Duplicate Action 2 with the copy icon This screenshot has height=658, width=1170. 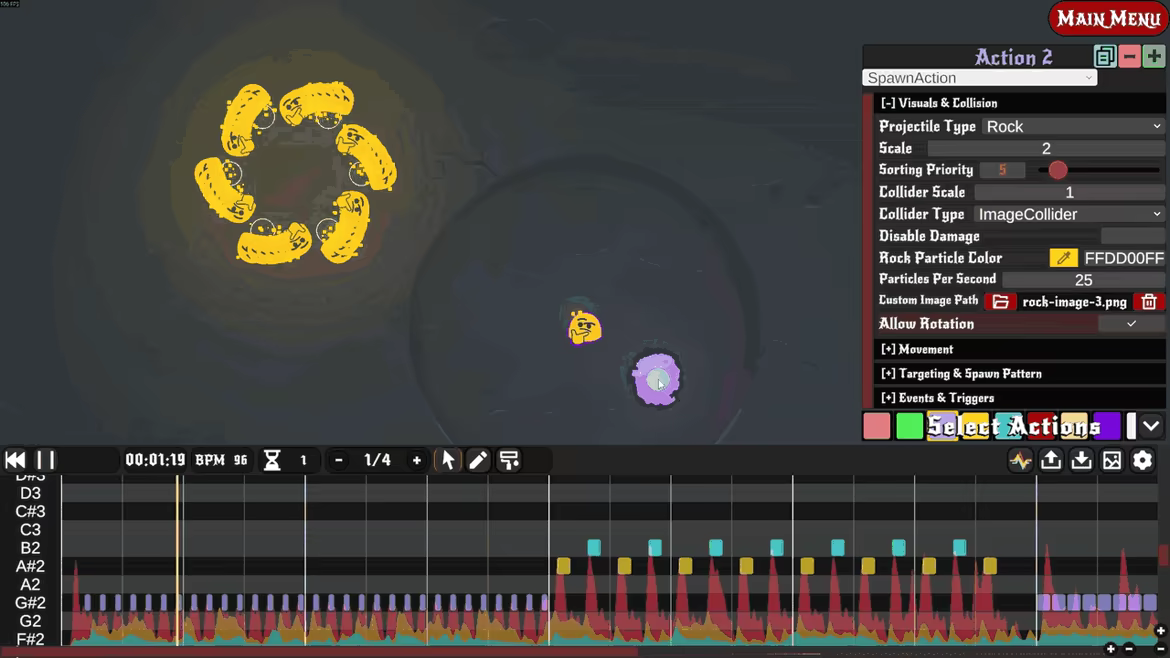tap(1105, 56)
